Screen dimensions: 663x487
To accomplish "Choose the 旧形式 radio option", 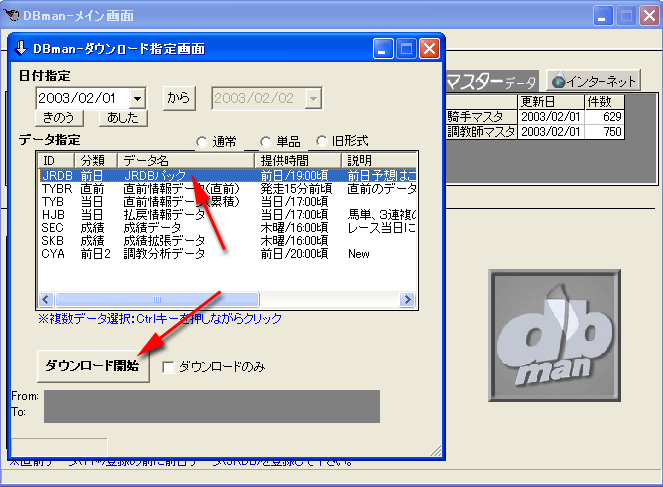I will click(323, 141).
